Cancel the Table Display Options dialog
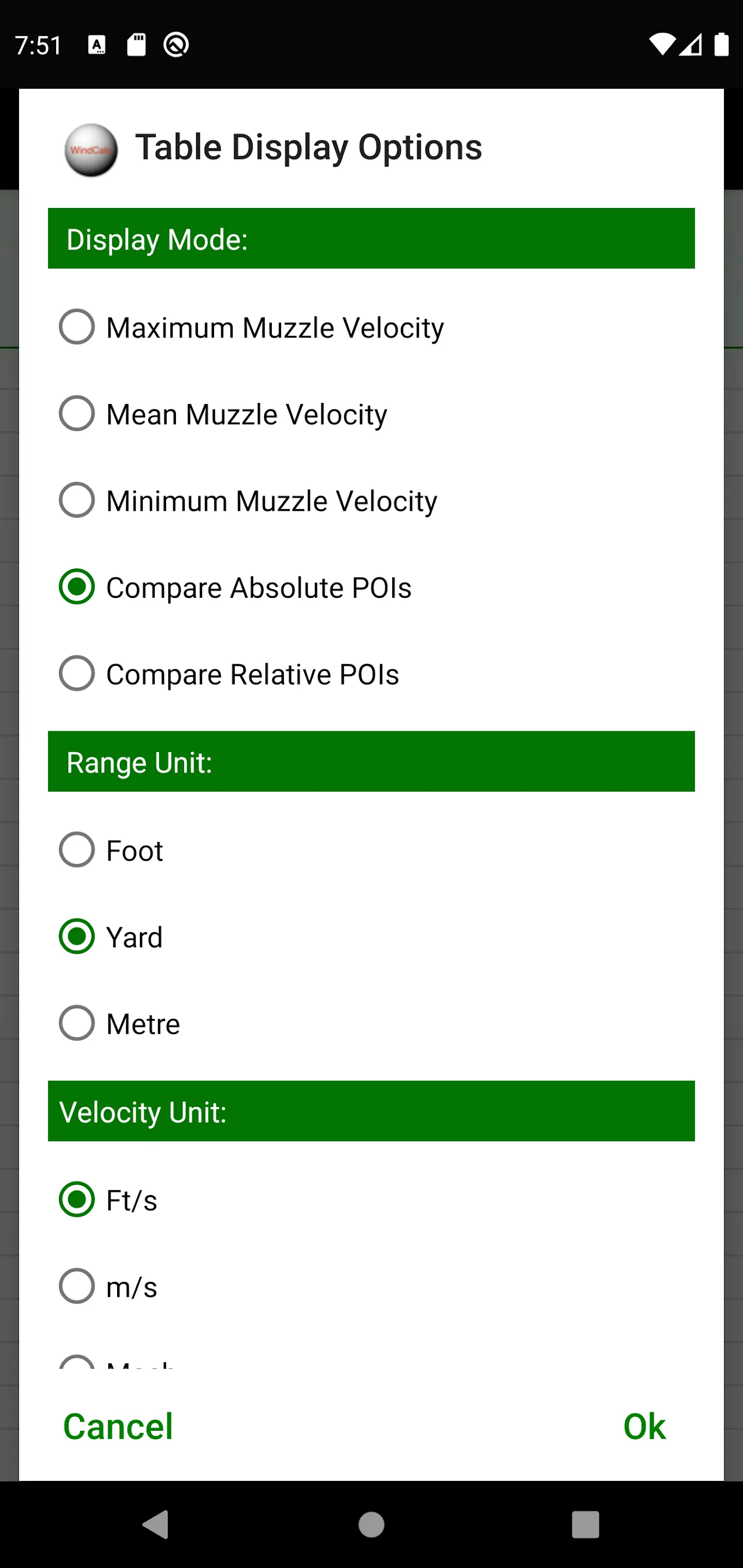The image size is (743, 1568). (x=118, y=1426)
